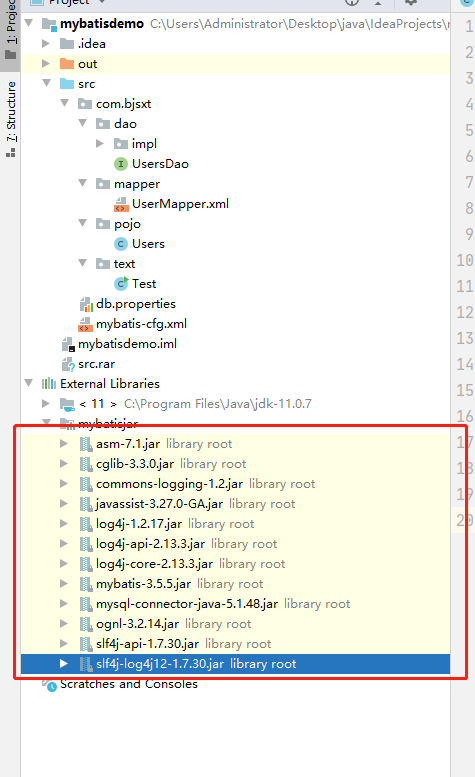
Task: Select the src.rar file
Action: [x=96, y=364]
